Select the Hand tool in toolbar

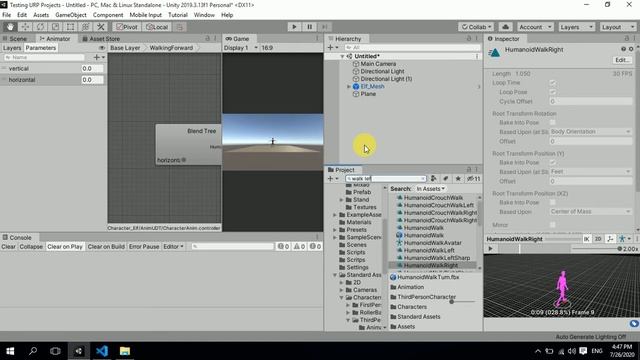pyautogui.click(x=10, y=27)
